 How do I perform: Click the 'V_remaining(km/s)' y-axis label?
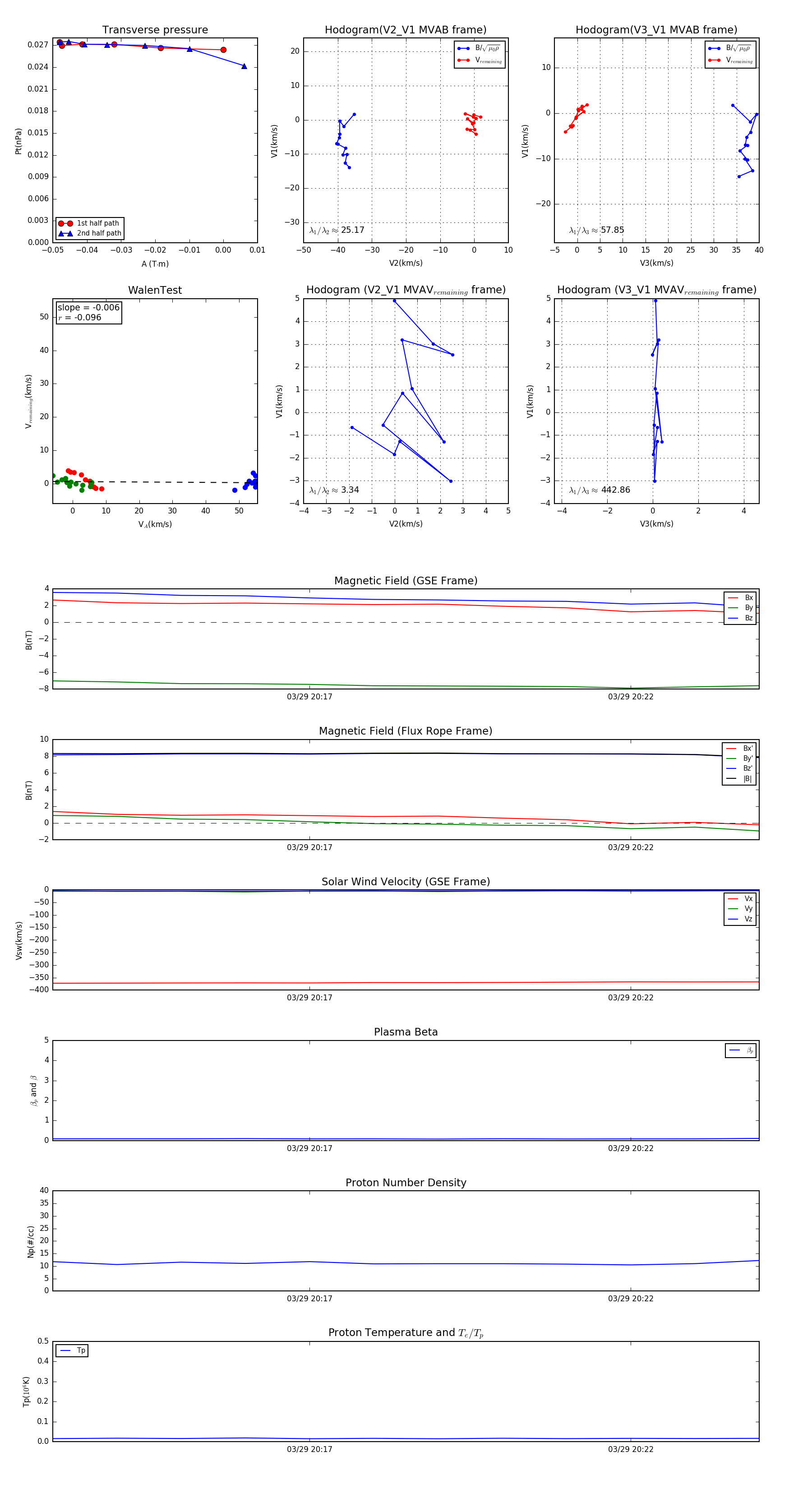click(28, 401)
